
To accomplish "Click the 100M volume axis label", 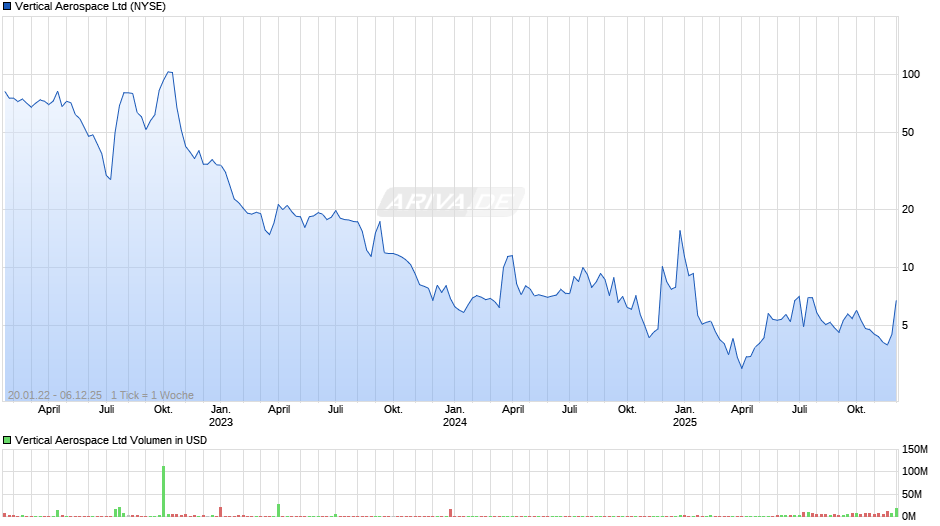I will pyautogui.click(x=915, y=471).
